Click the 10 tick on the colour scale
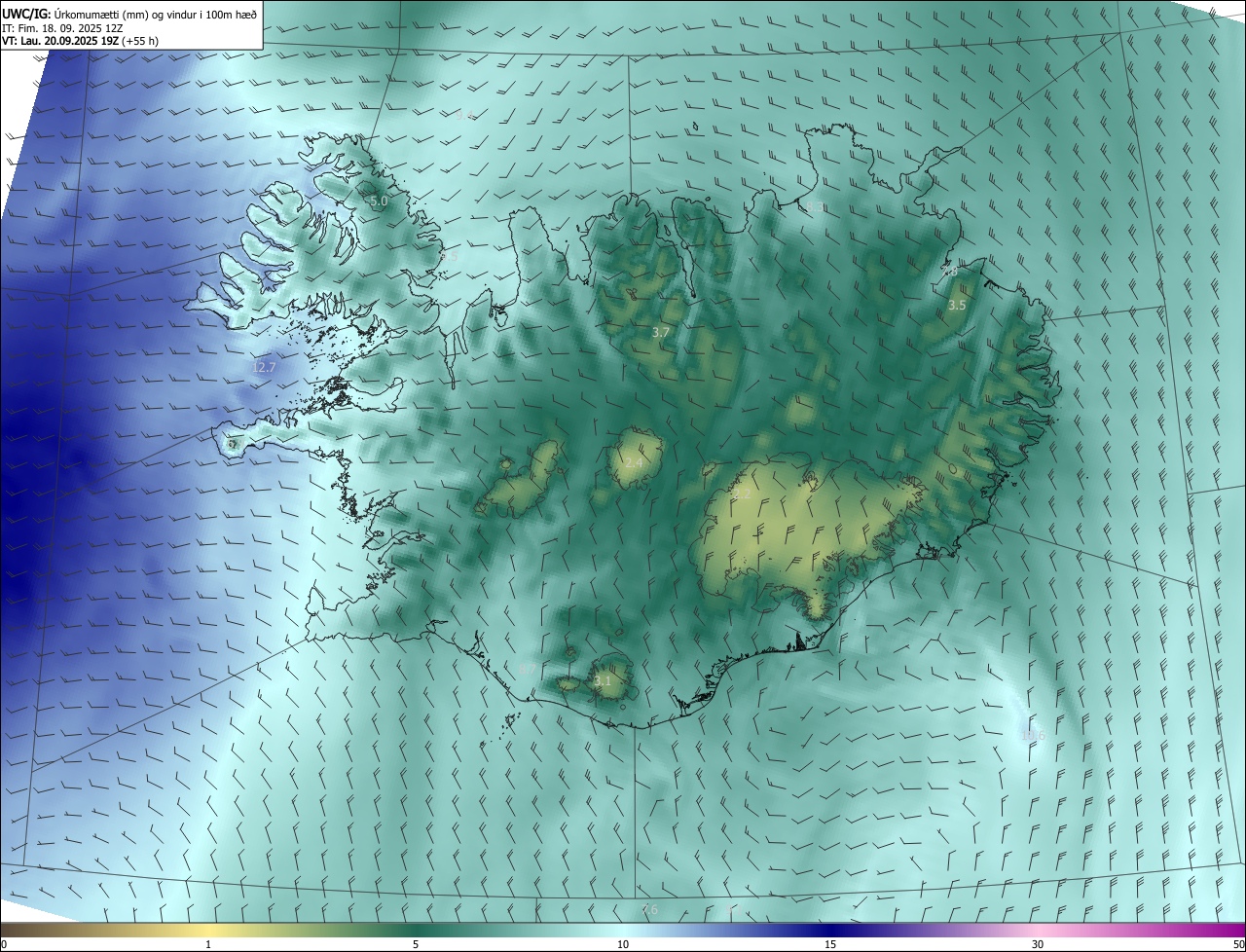 [x=623, y=945]
